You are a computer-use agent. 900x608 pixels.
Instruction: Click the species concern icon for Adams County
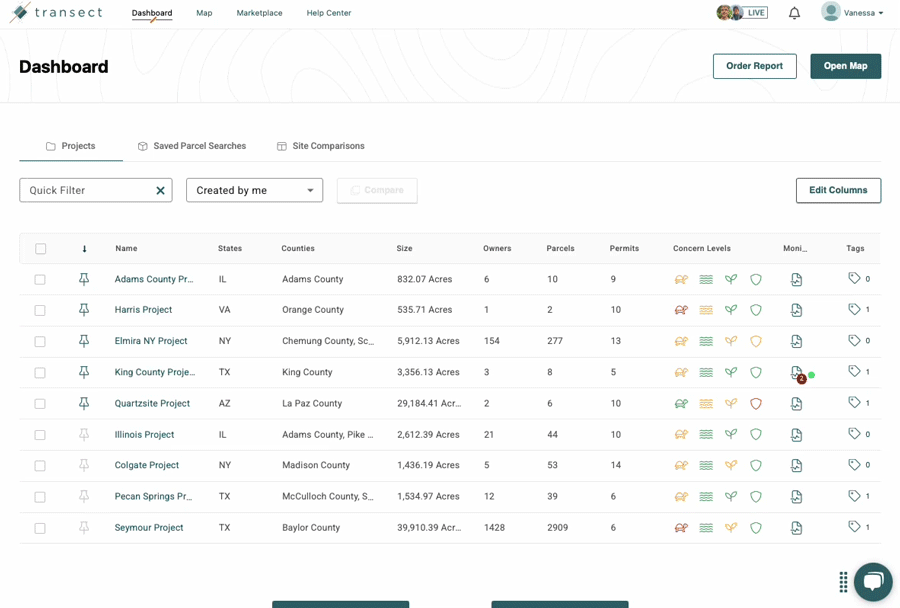coord(681,280)
